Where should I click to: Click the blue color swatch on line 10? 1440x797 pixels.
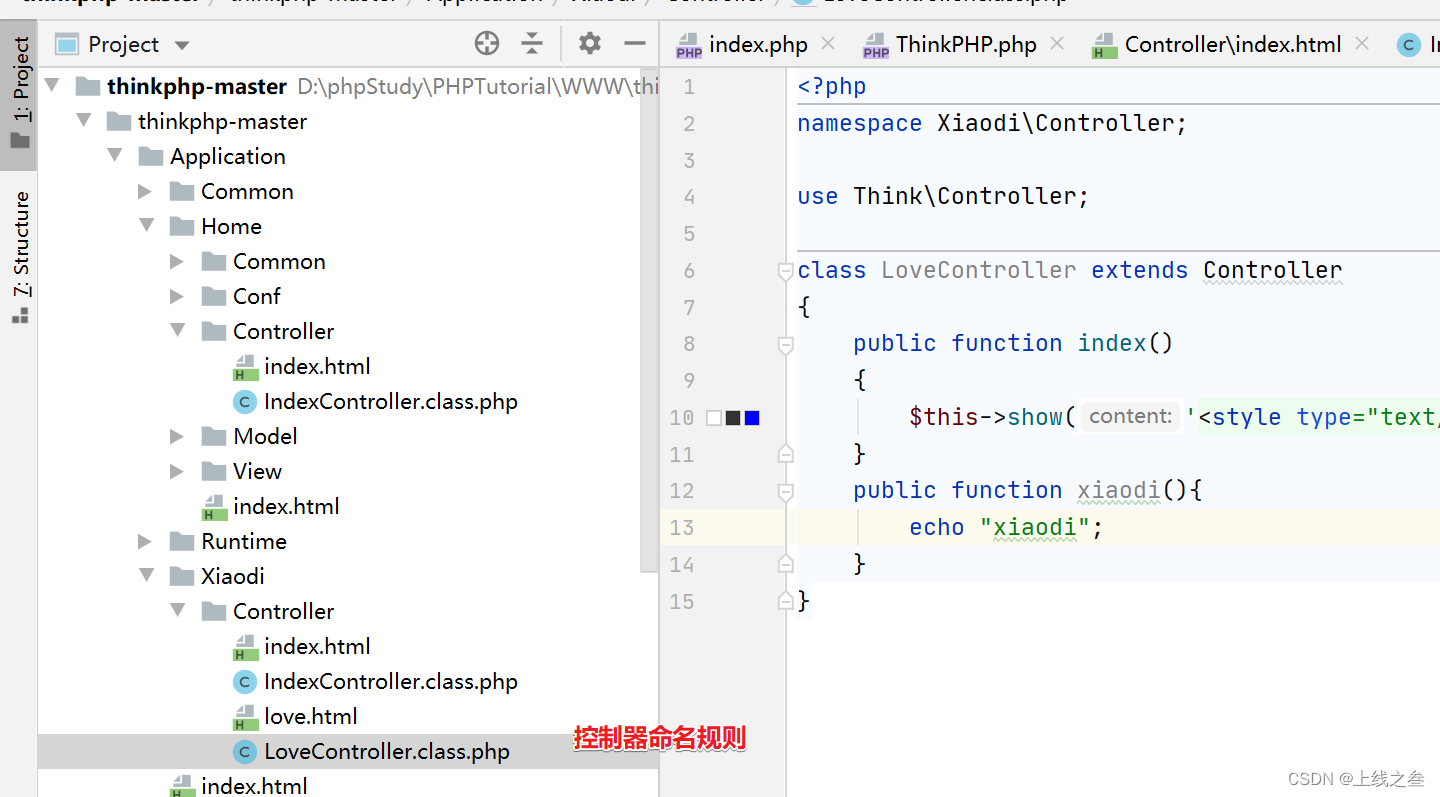point(751,417)
